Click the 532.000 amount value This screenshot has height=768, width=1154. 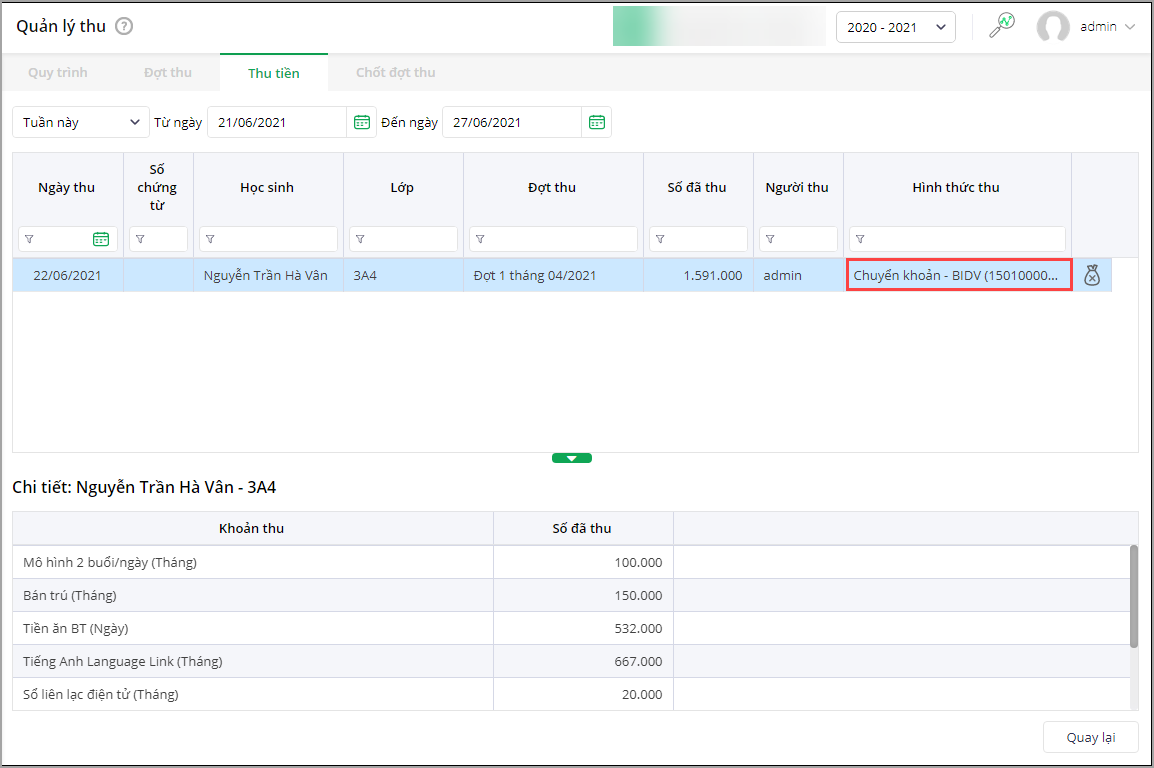pyautogui.click(x=638, y=628)
